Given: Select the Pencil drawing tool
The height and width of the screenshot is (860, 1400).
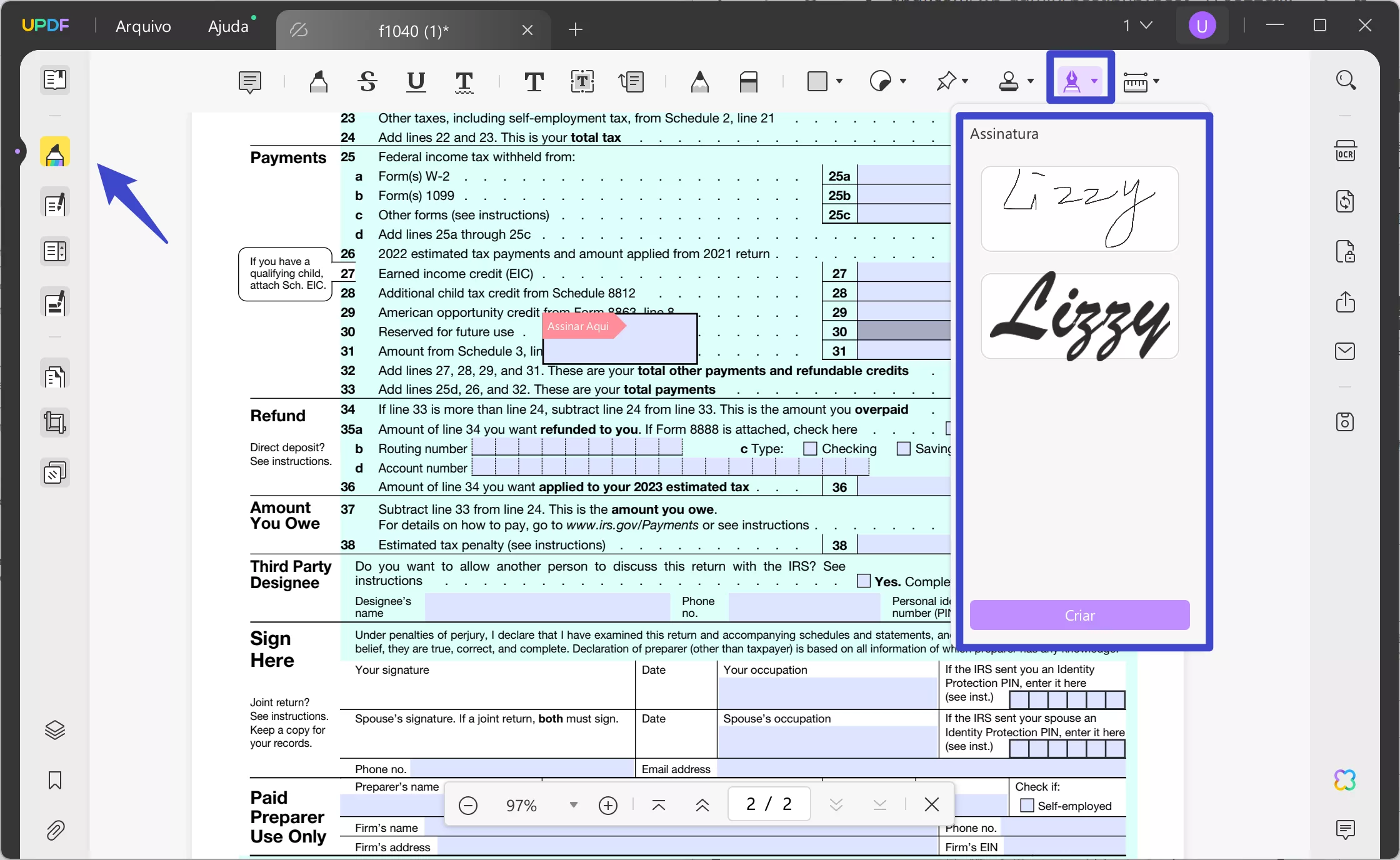Looking at the screenshot, I should pyautogui.click(x=700, y=82).
